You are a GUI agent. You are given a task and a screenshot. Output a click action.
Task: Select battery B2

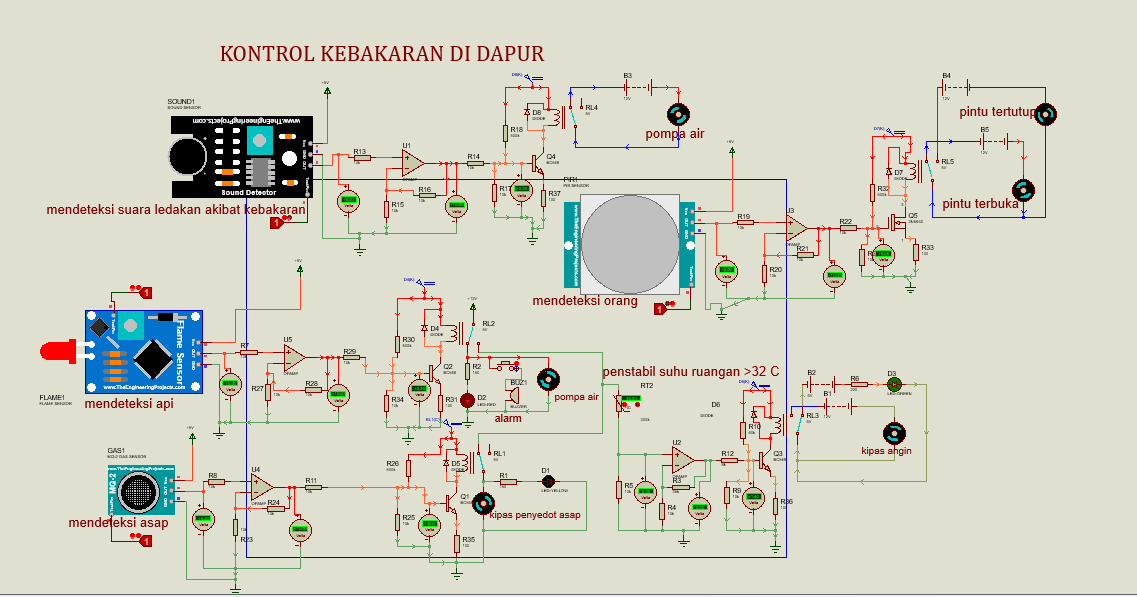coord(822,384)
